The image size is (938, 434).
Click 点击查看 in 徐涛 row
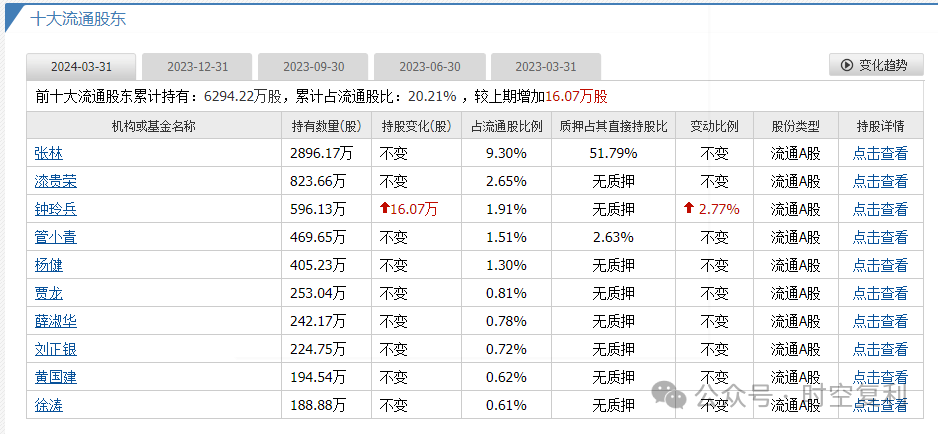click(x=880, y=405)
